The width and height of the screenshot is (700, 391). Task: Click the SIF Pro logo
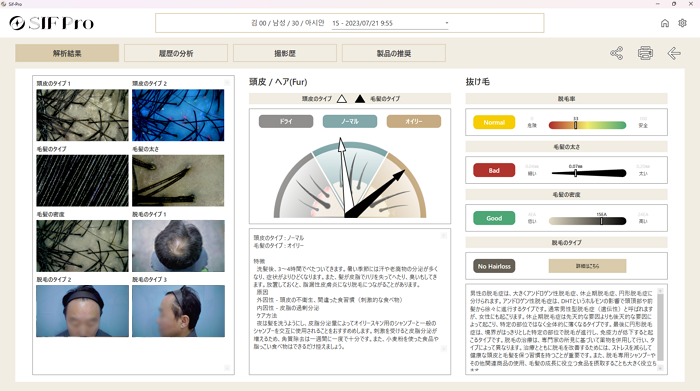point(52,23)
